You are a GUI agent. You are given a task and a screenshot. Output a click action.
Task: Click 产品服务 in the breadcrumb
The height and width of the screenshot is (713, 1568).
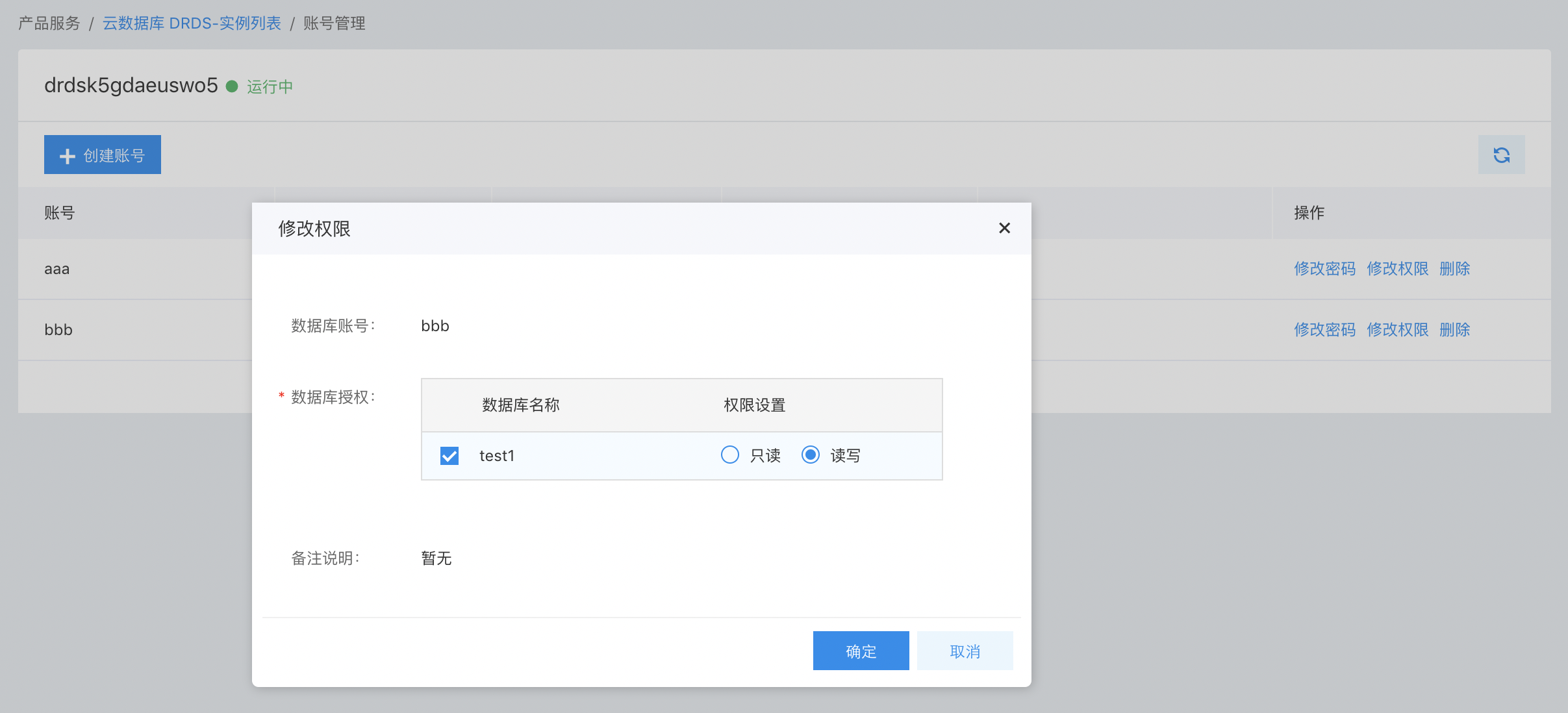[49, 23]
